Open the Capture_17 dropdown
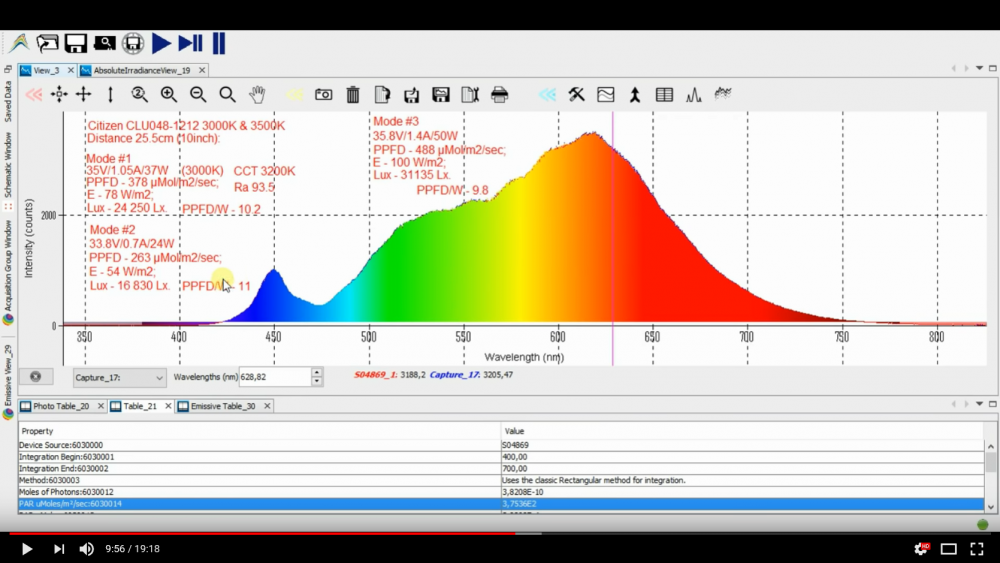Viewport: 1000px width, 563px height. 119,377
